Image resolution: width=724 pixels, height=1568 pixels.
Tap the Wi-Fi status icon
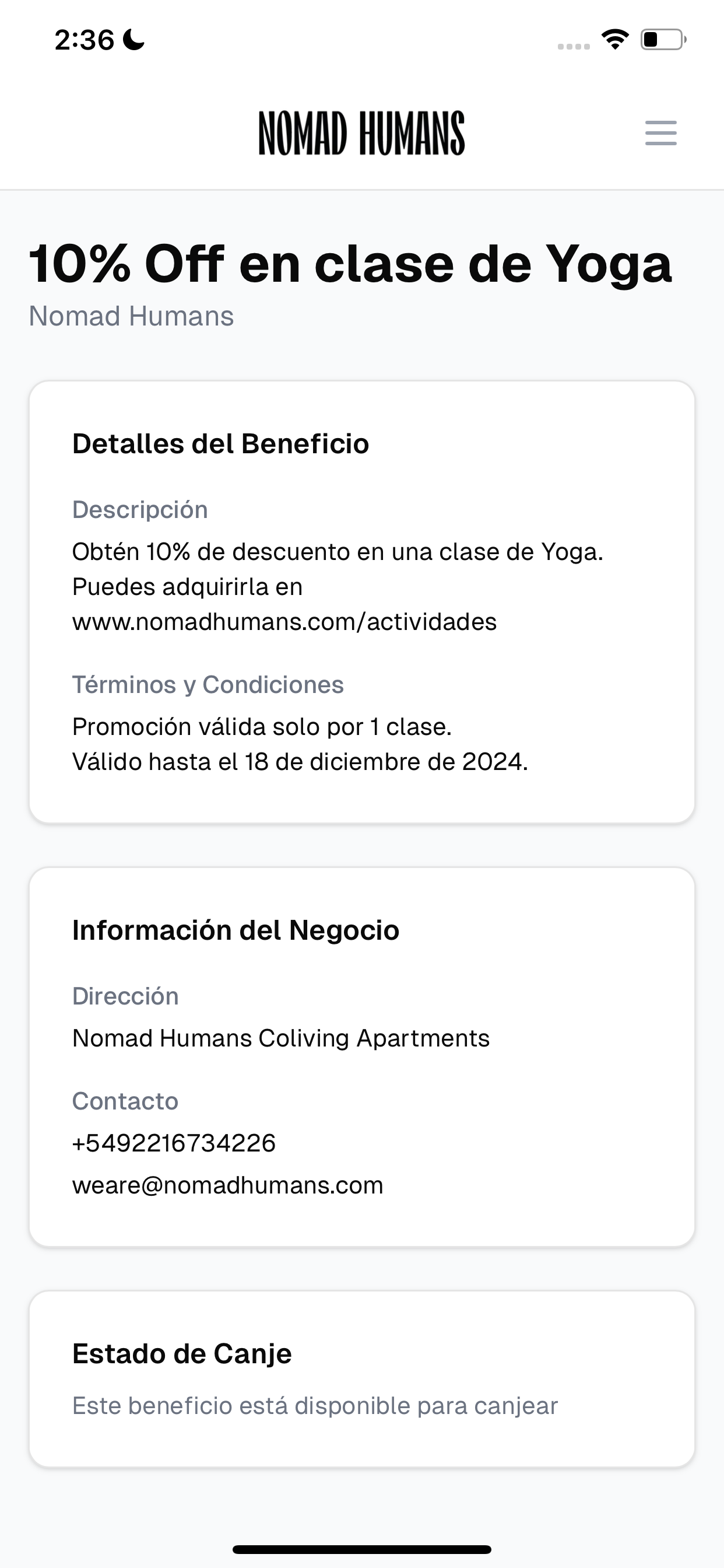[x=615, y=40]
